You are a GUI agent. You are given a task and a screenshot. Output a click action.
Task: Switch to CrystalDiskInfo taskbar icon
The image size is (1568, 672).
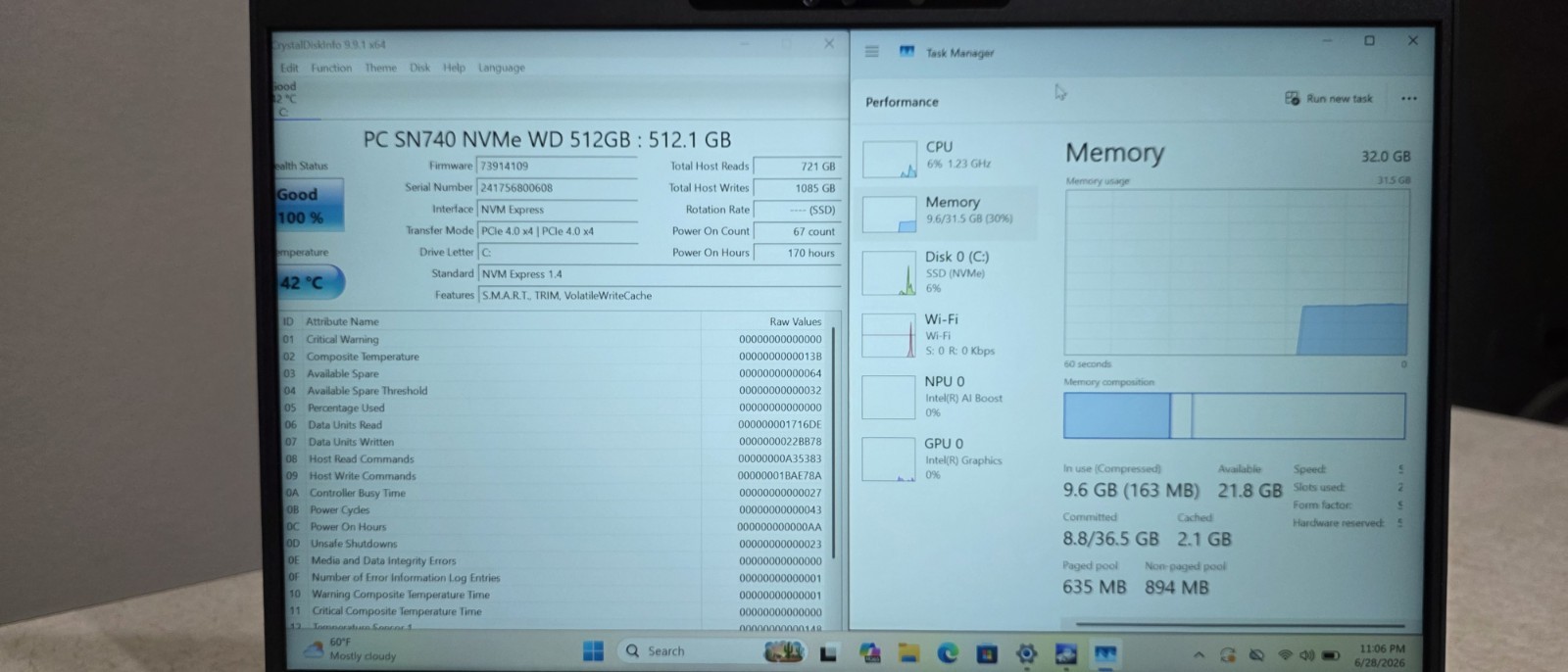[x=1066, y=653]
